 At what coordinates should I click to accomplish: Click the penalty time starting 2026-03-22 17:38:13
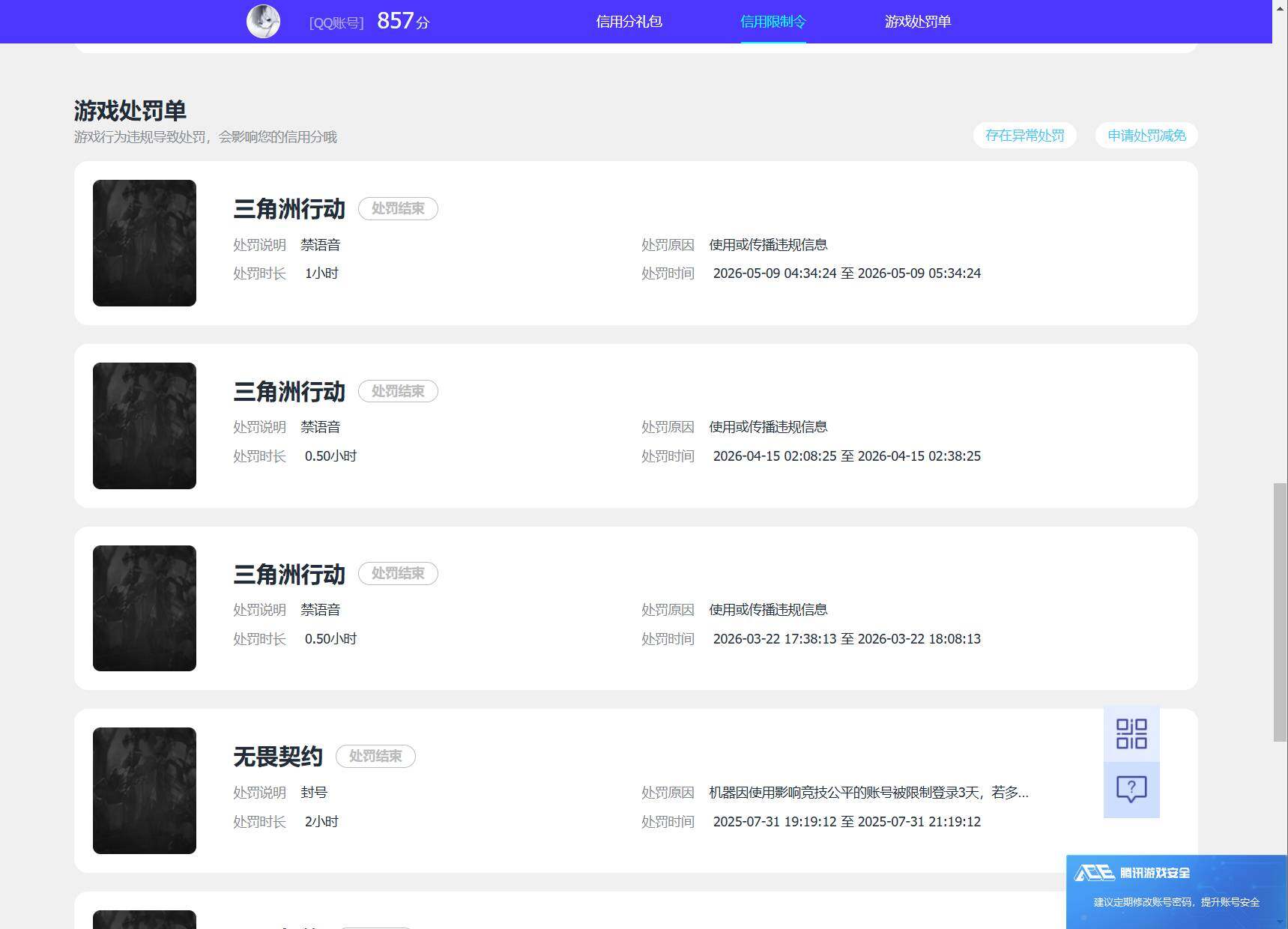[x=847, y=639]
